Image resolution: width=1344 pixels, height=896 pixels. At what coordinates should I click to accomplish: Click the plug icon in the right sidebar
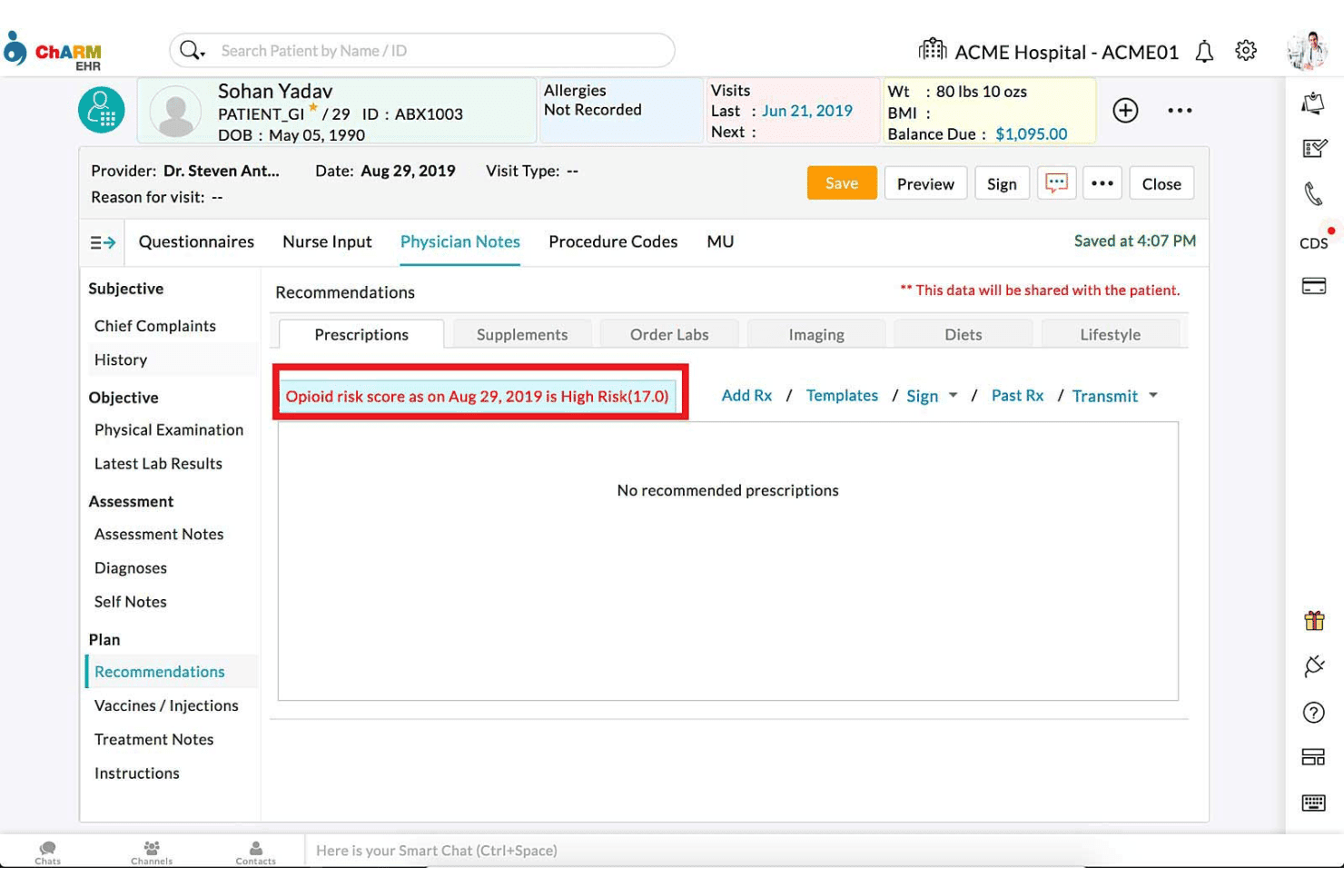[1314, 666]
